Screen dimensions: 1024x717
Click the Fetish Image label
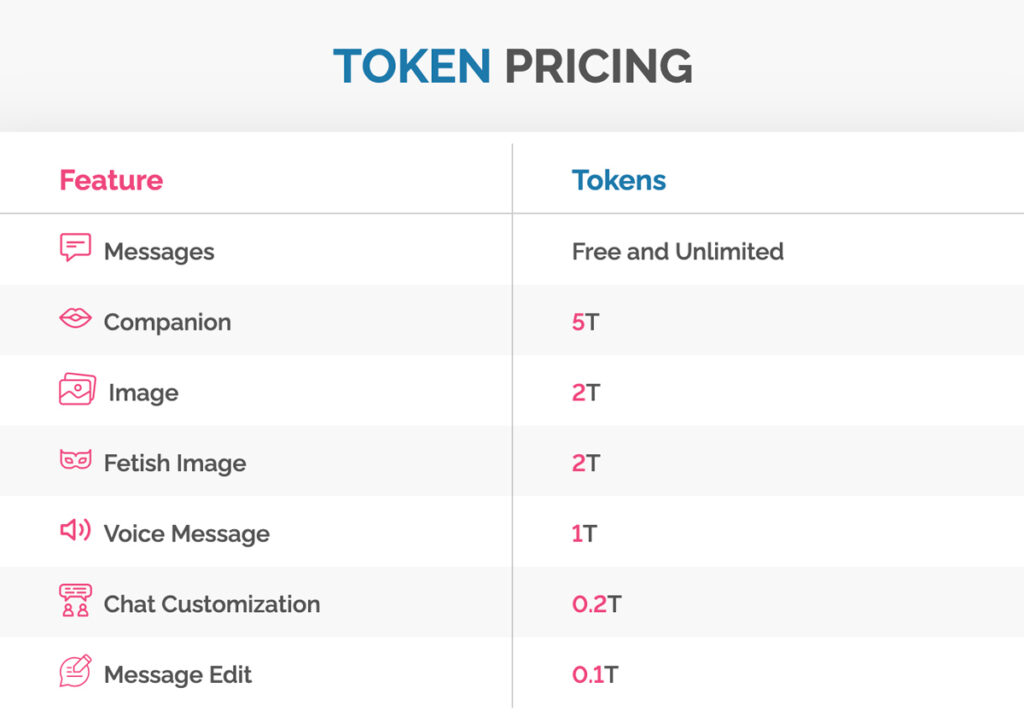coord(175,463)
